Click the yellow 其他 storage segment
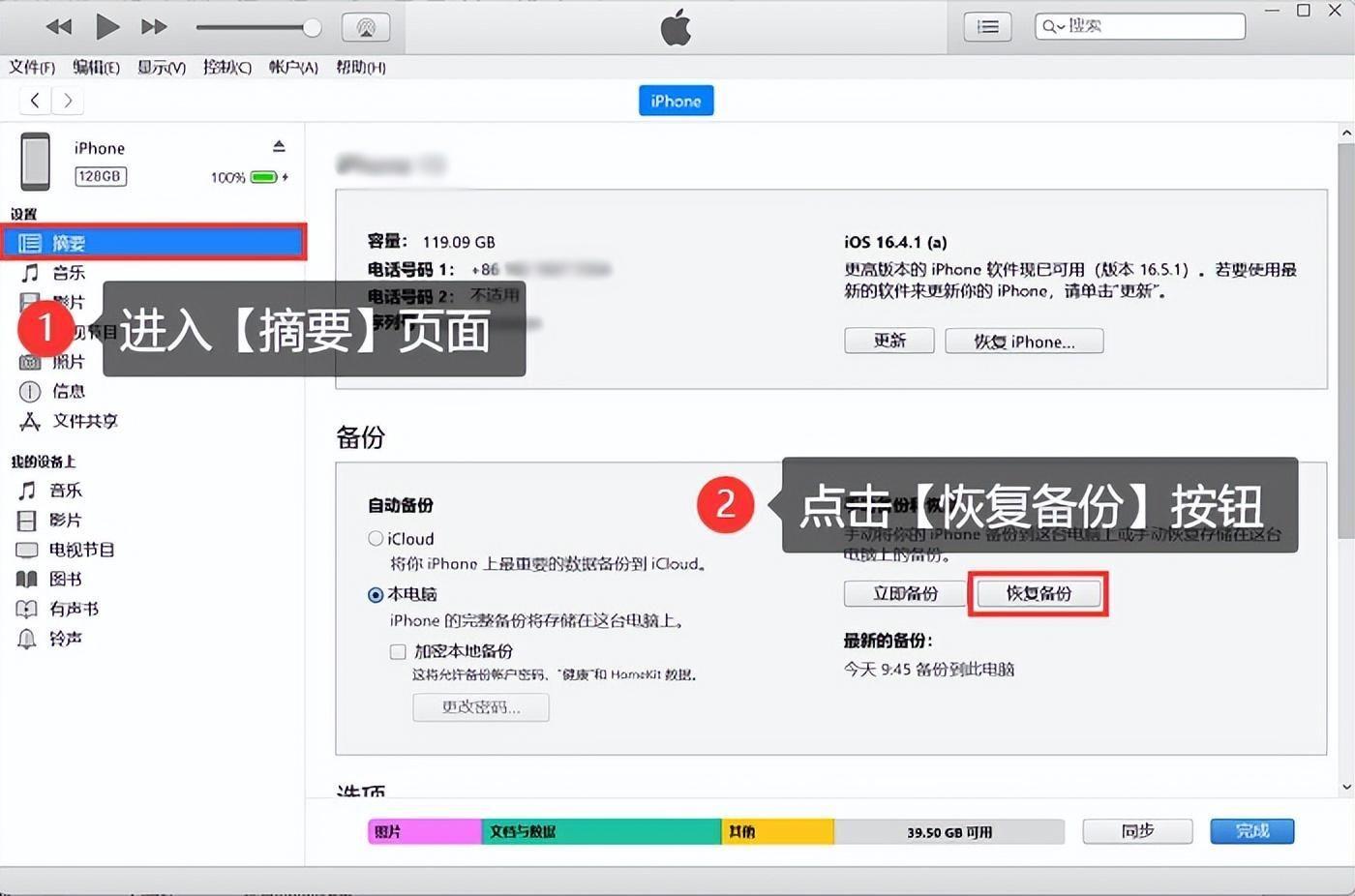 [x=778, y=832]
